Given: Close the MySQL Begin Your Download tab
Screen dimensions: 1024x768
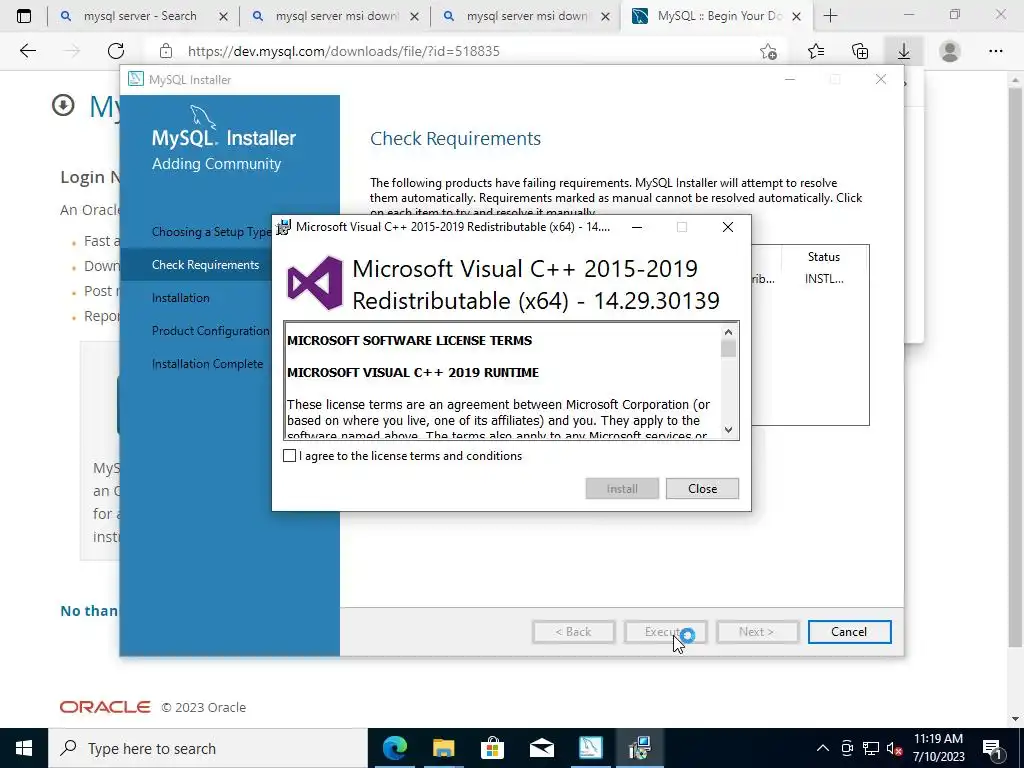Looking at the screenshot, I should click(x=796, y=16).
